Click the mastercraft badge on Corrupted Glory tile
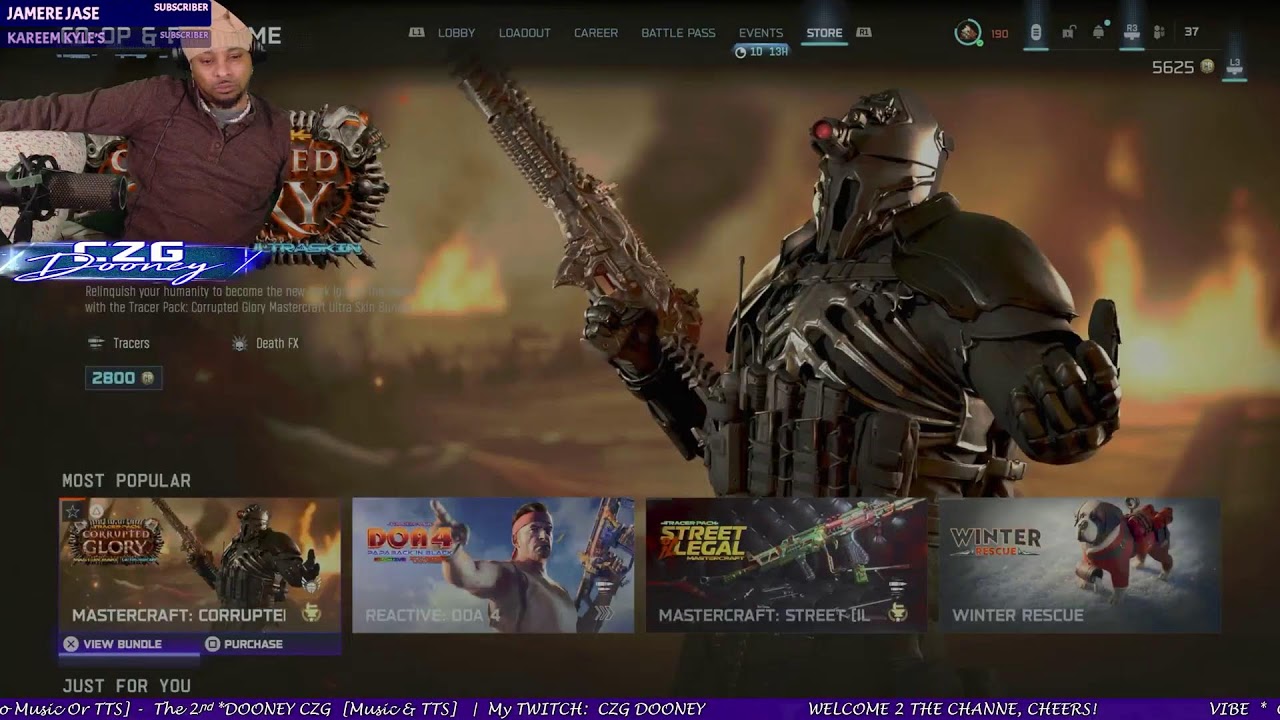 tap(311, 613)
